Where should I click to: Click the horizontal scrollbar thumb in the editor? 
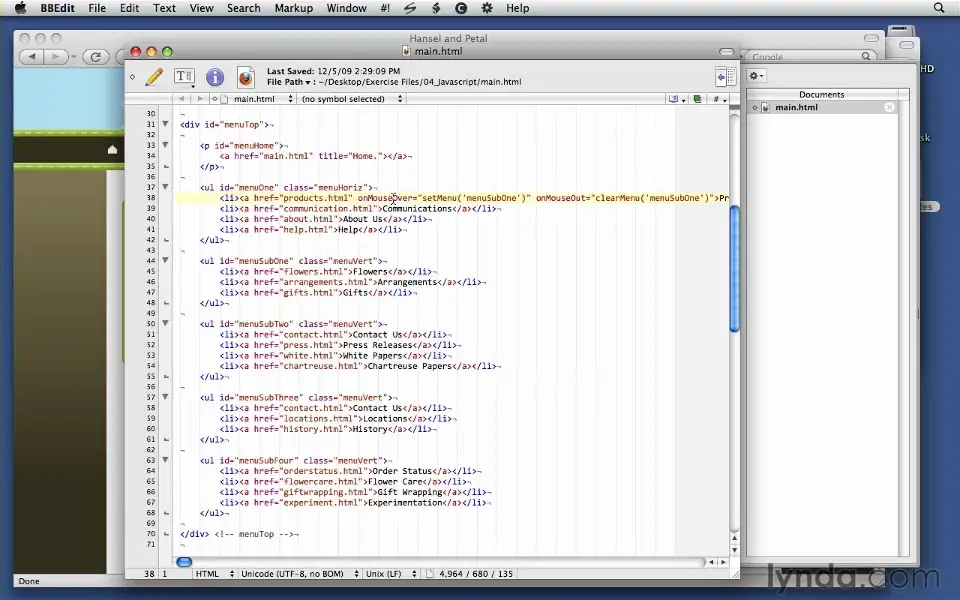click(184, 561)
